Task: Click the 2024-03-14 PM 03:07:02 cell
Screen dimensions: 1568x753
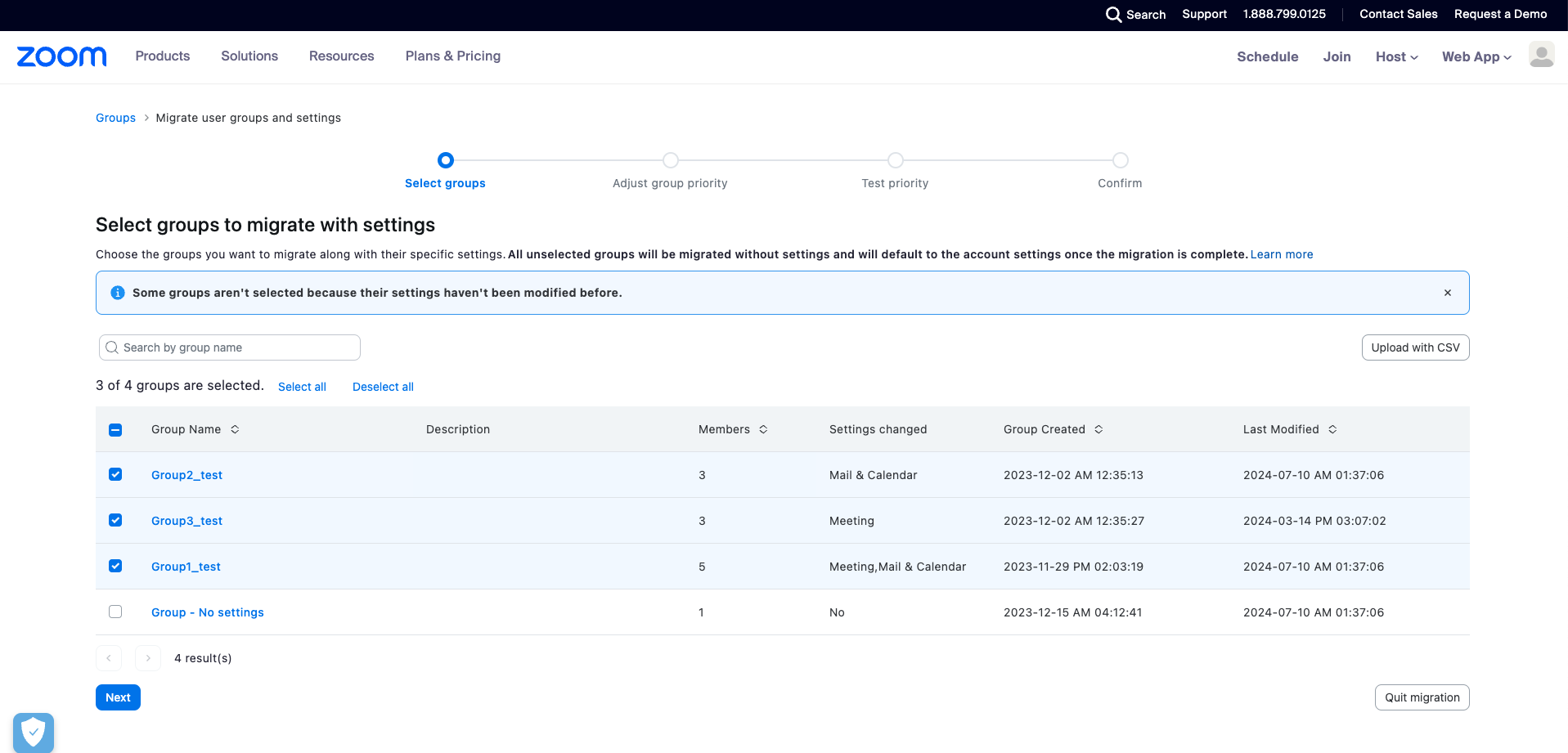Action: click(x=1314, y=521)
